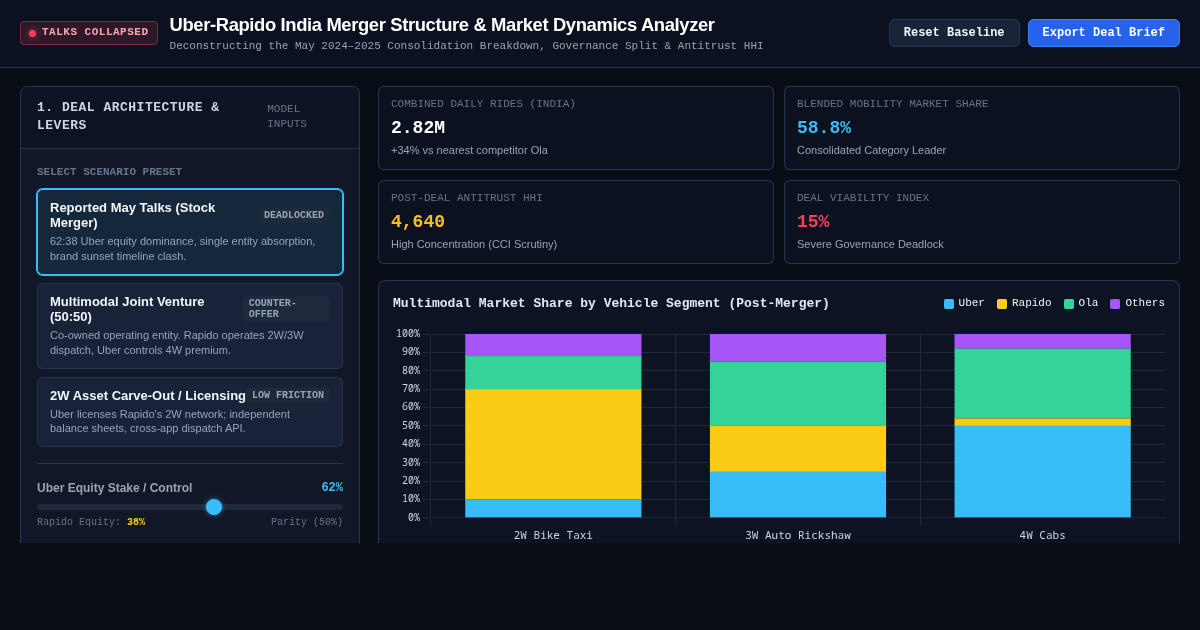Toggle Uber series in chart legend
This screenshot has height=630, width=1200.
[x=964, y=303]
